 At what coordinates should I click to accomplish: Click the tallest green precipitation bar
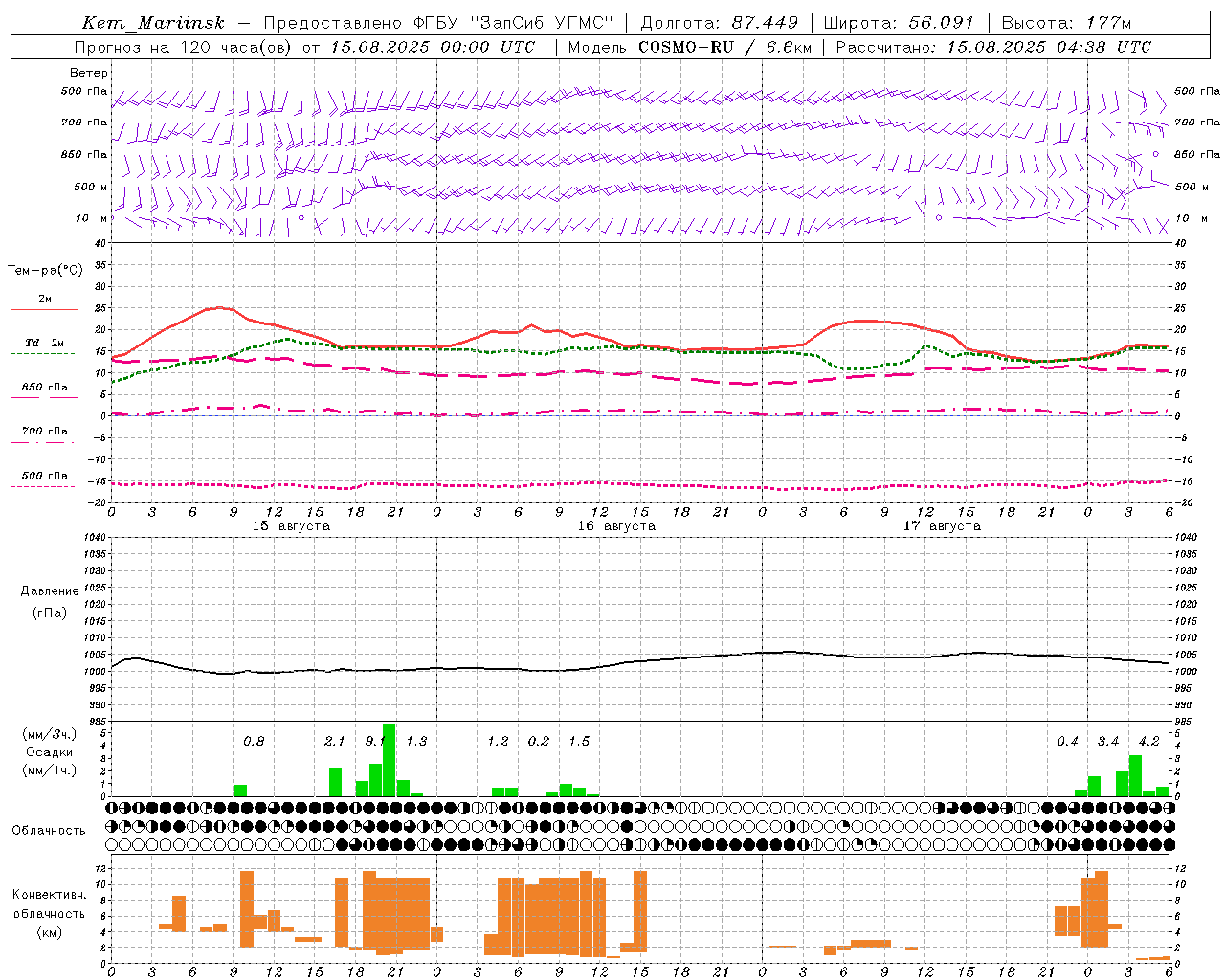click(389, 761)
